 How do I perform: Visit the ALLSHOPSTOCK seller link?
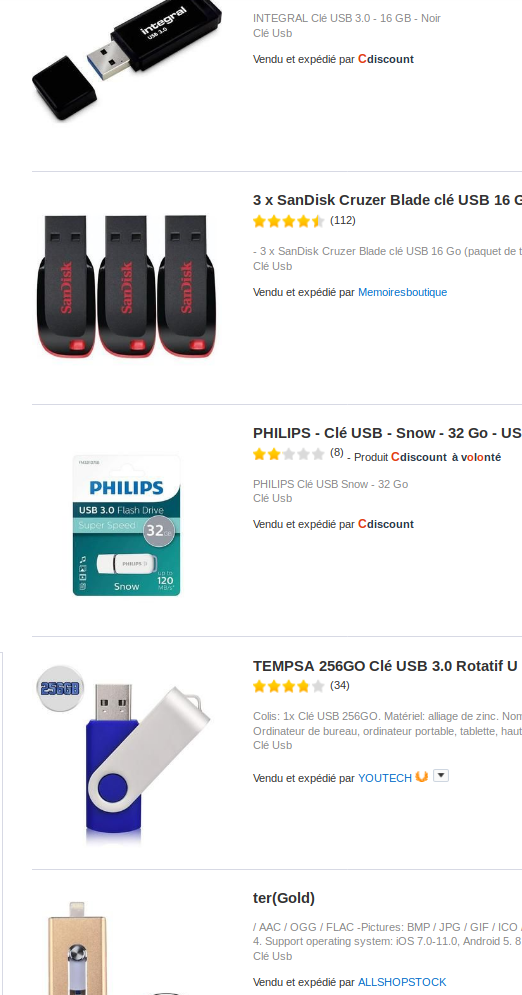(x=402, y=982)
